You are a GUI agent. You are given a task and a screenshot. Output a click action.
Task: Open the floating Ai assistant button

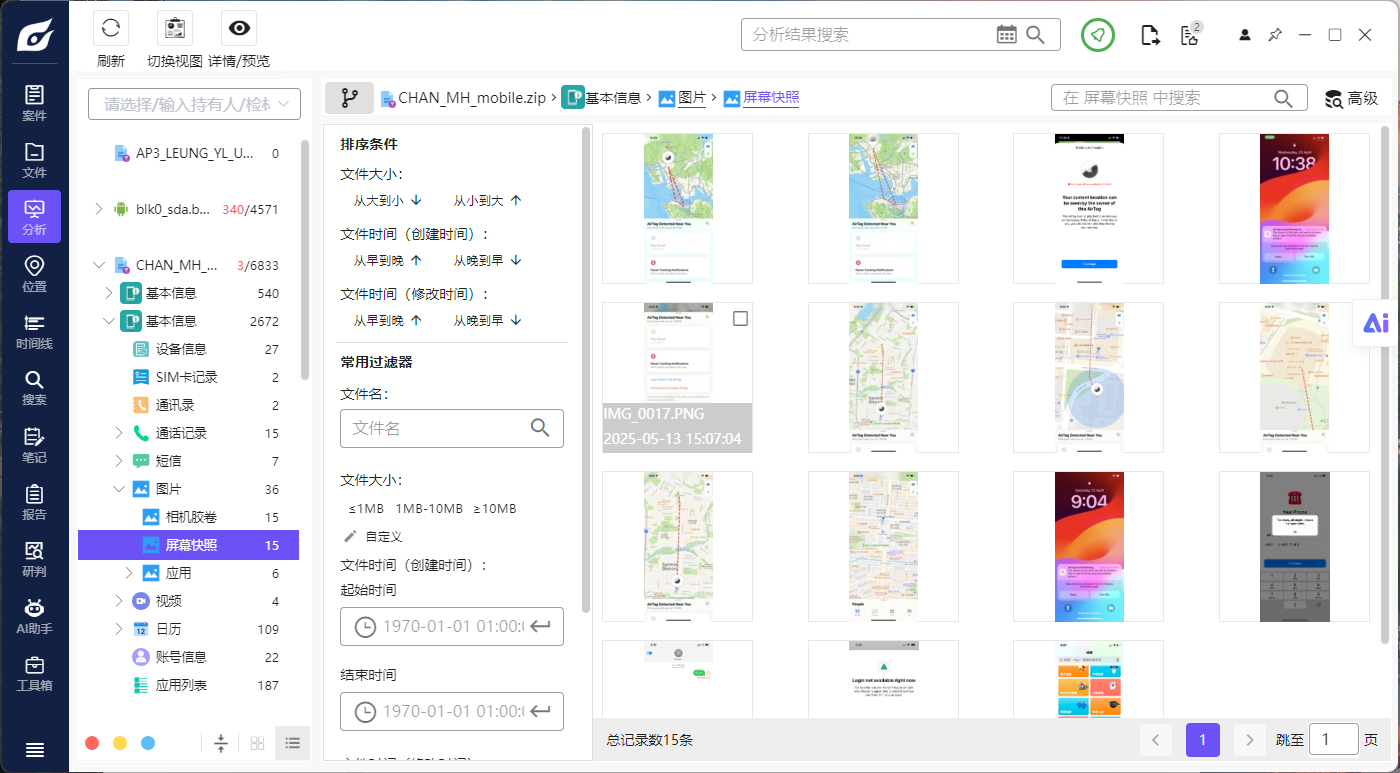1376,323
